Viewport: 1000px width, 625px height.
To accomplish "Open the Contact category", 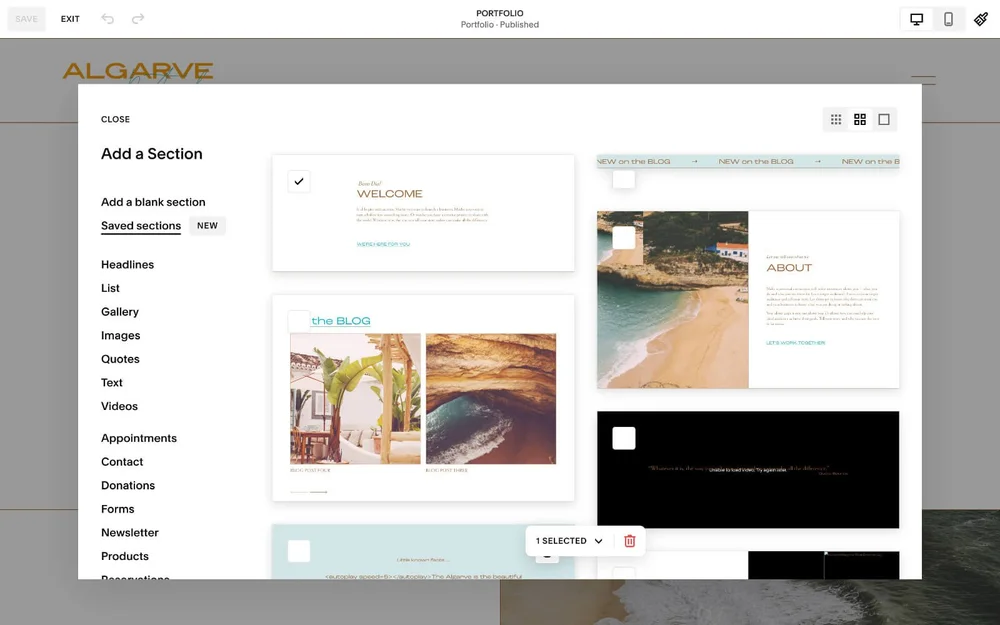I will click(x=122, y=462).
